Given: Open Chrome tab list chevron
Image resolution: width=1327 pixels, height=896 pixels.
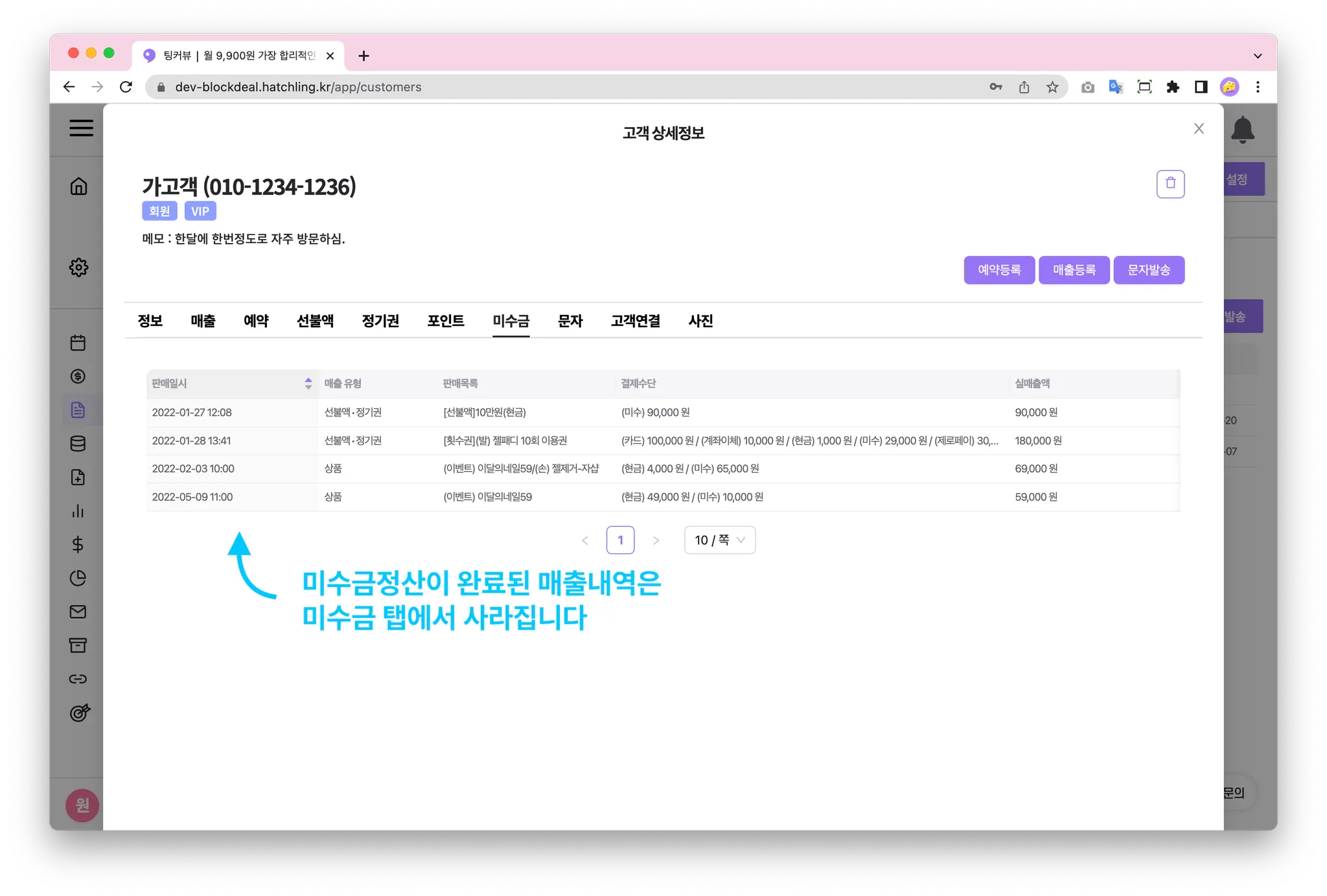Looking at the screenshot, I should (1258, 56).
